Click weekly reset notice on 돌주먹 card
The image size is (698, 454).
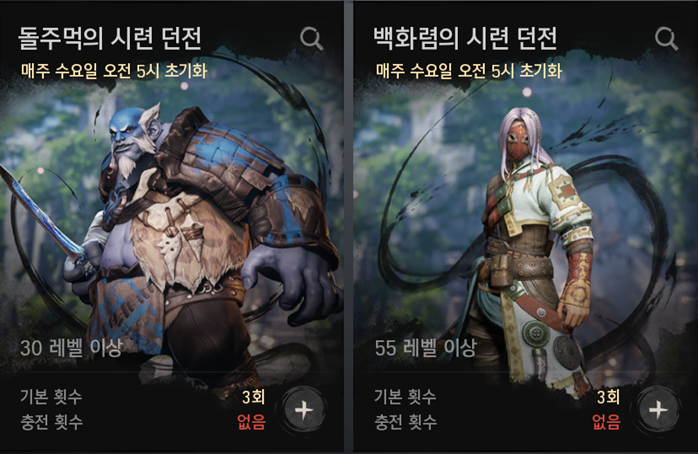tap(114, 71)
